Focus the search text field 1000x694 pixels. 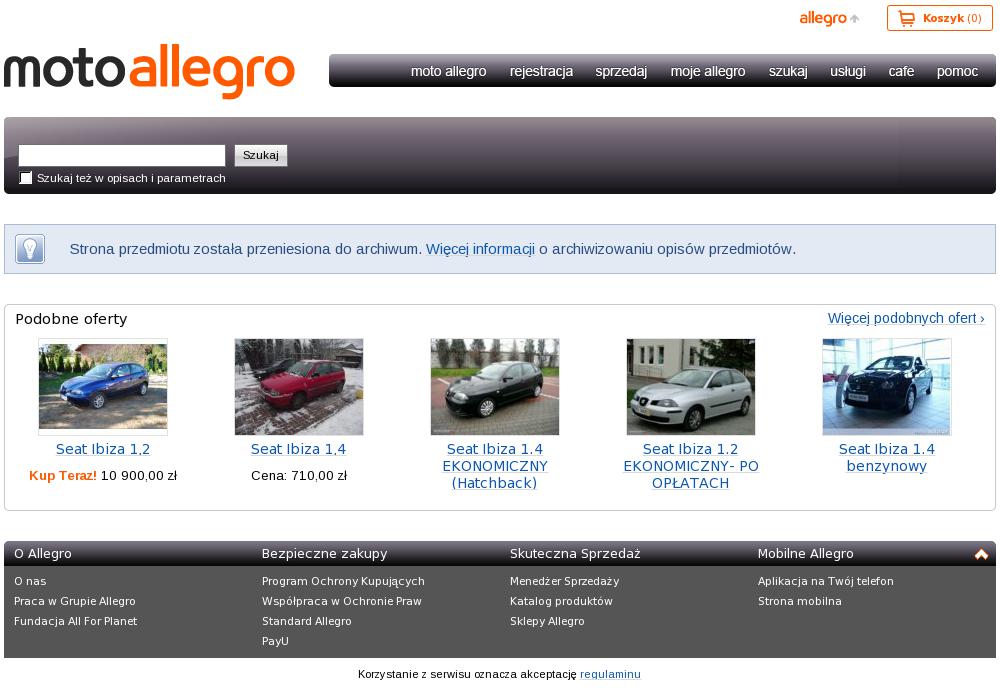122,155
